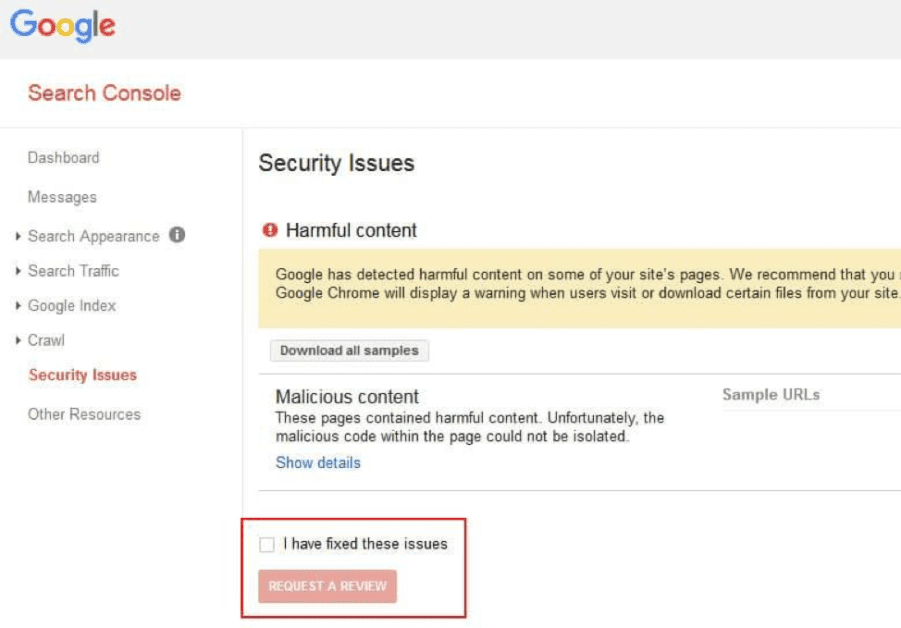The height and width of the screenshot is (628, 901).
Task: Open Other Resources in the sidebar
Action: [x=84, y=414]
